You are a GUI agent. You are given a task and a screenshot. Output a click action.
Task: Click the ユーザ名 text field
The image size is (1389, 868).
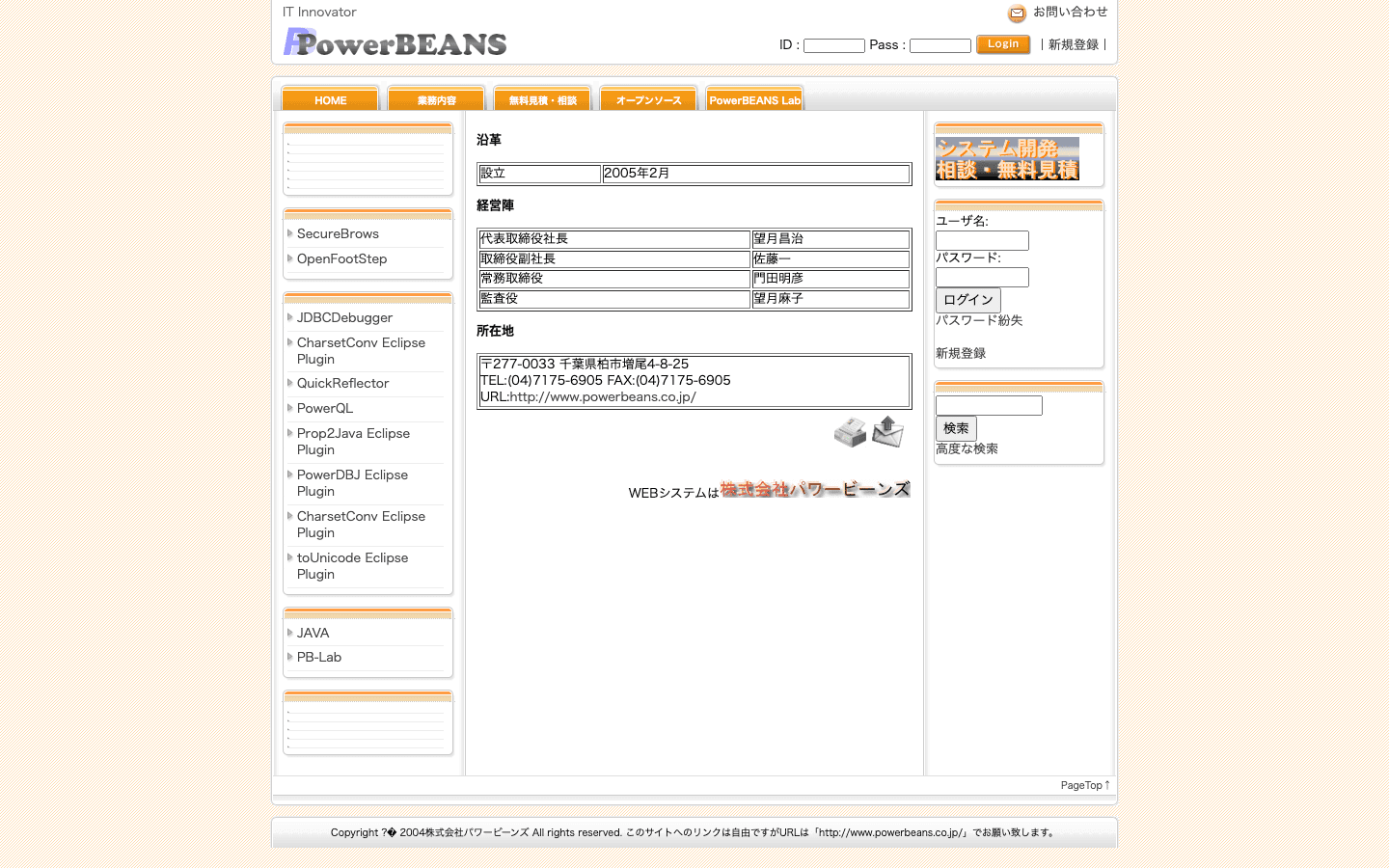tap(982, 241)
